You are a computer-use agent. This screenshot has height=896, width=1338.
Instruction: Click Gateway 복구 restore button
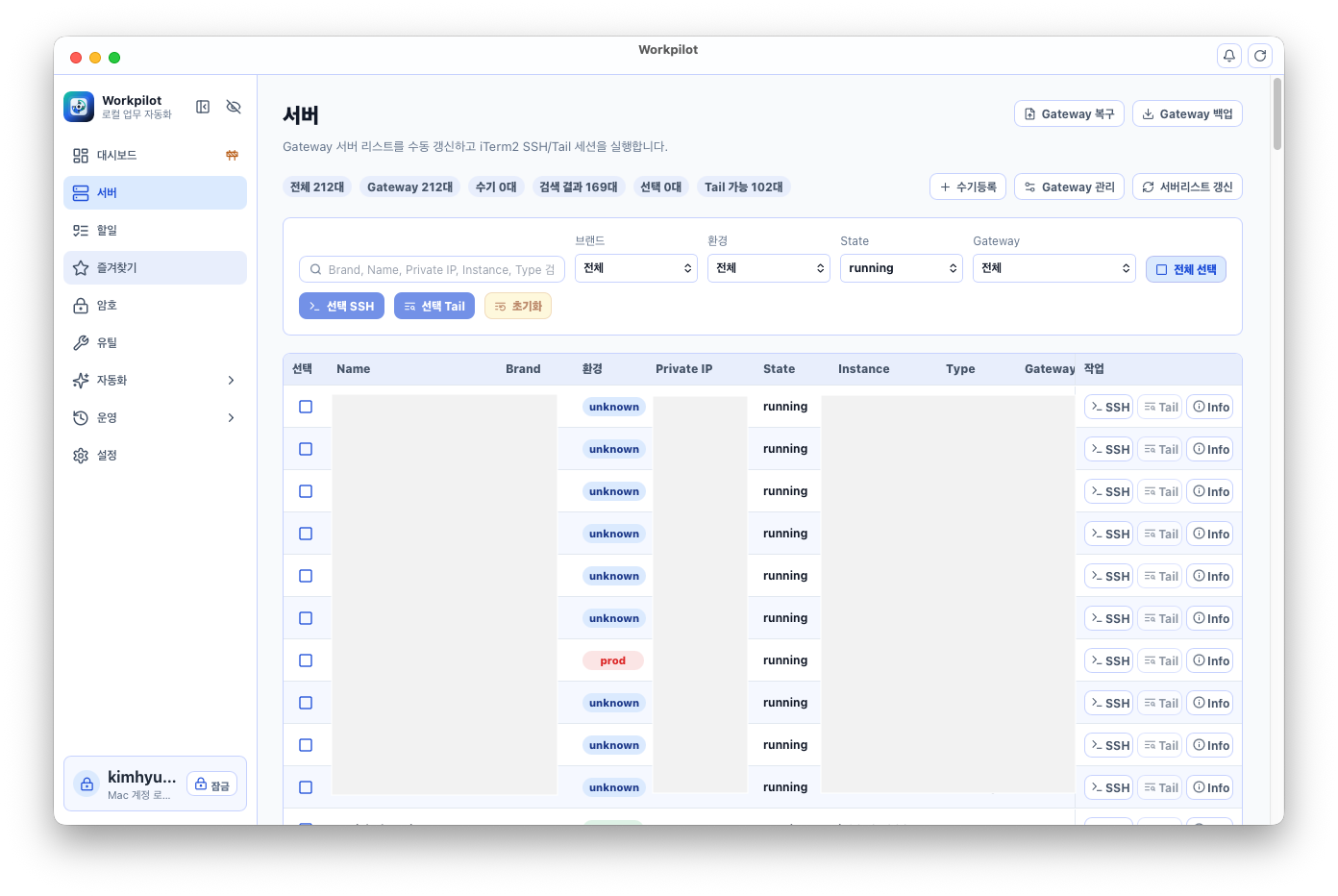[1069, 113]
